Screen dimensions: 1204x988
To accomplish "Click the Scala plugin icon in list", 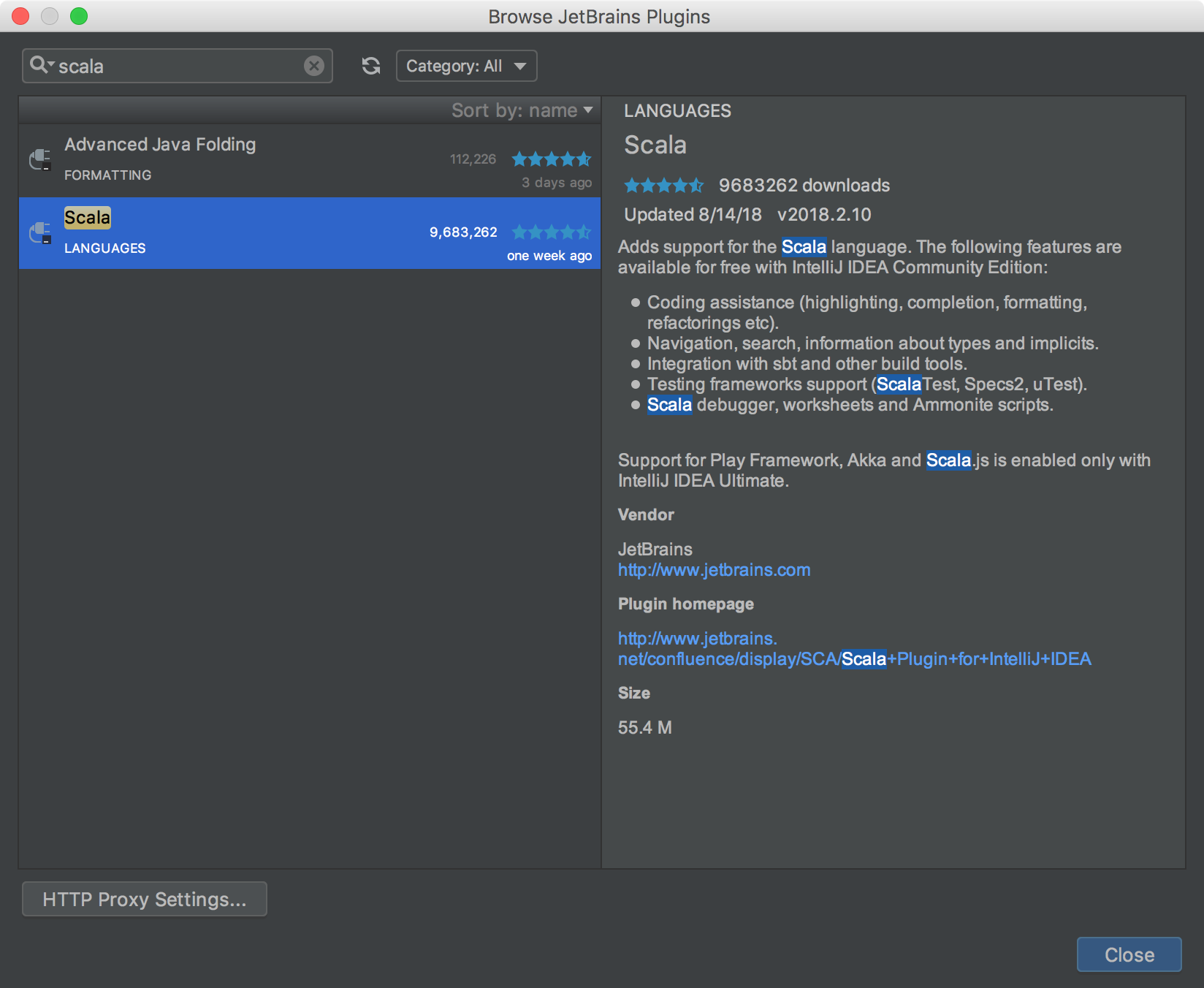I will point(40,233).
